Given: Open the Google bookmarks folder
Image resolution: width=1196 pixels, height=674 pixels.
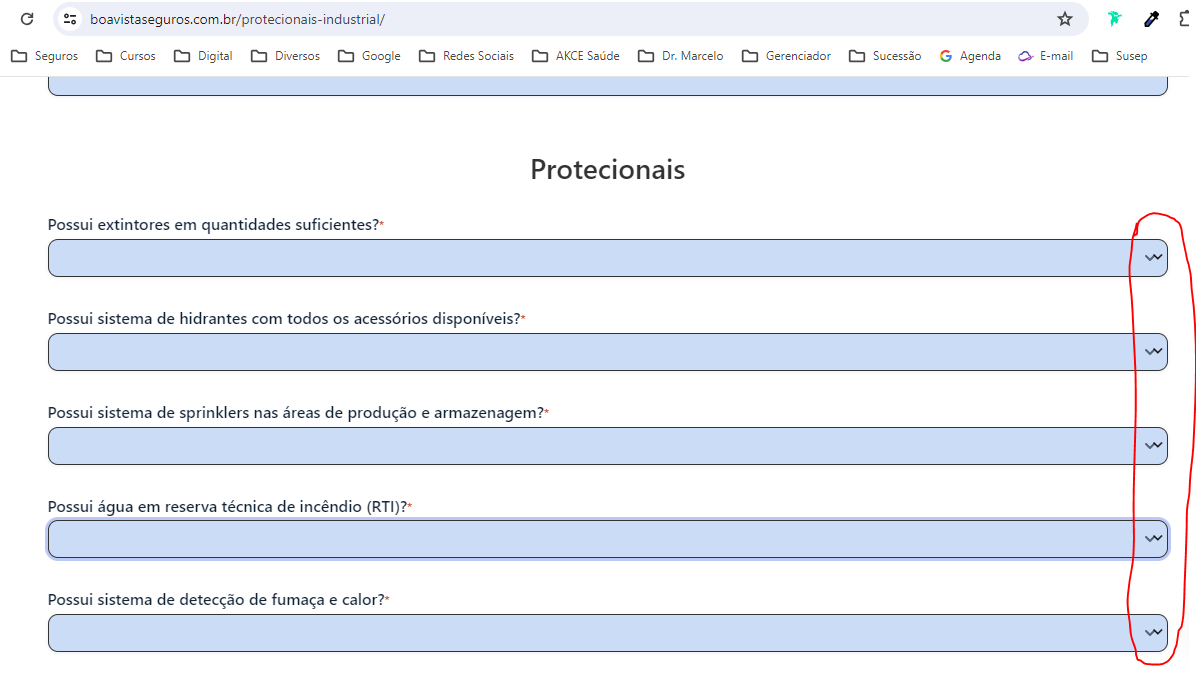Looking at the screenshot, I should 369,56.
